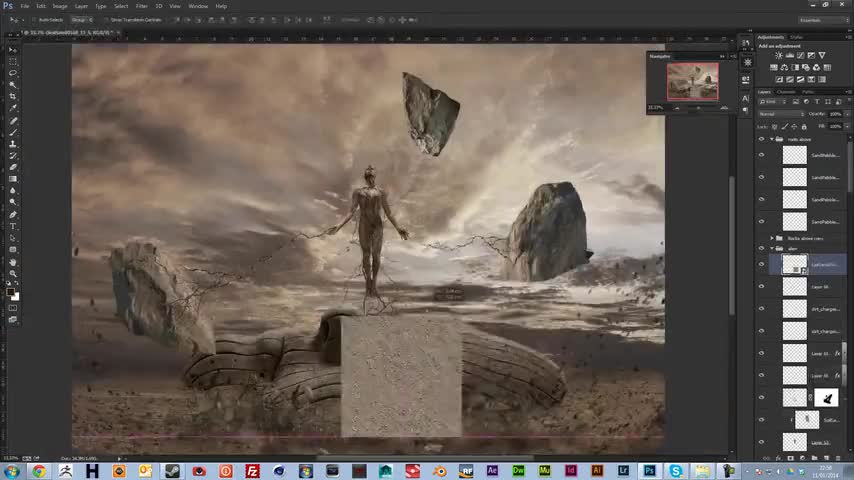Expand the 'Rocks above cars' group
The height and width of the screenshot is (480, 854).
(772, 238)
